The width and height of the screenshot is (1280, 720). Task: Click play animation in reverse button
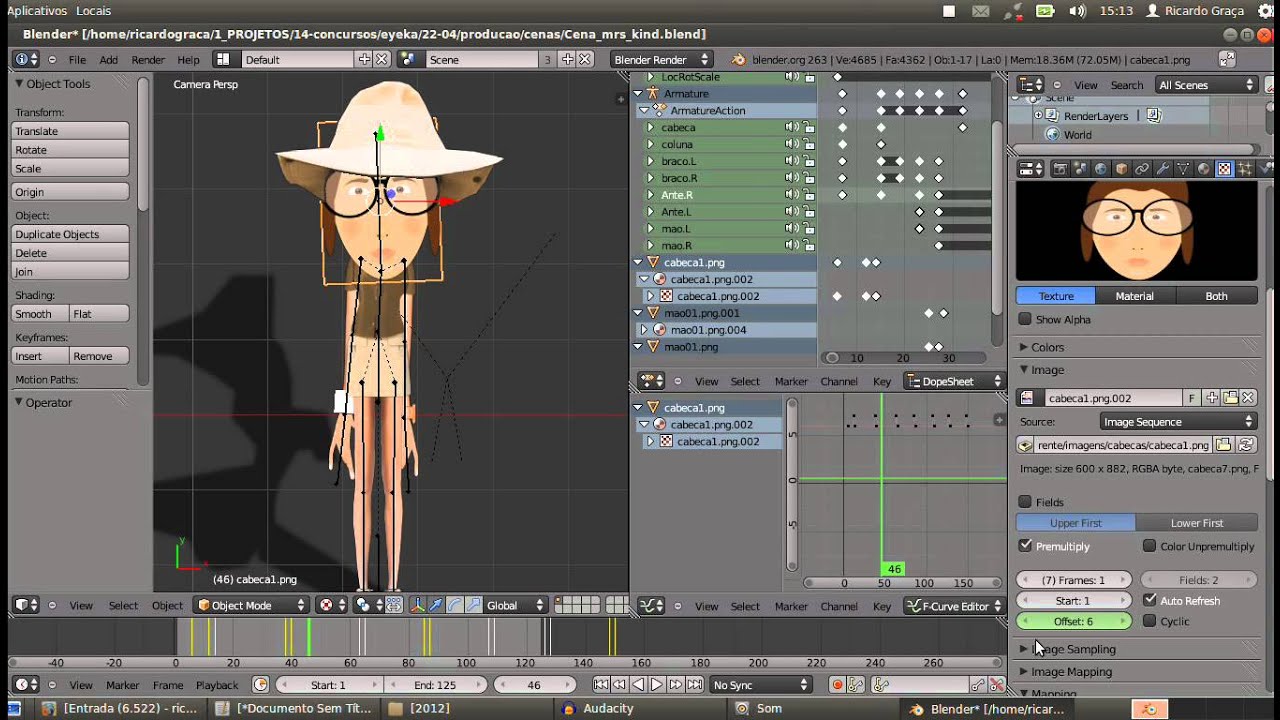click(x=639, y=685)
